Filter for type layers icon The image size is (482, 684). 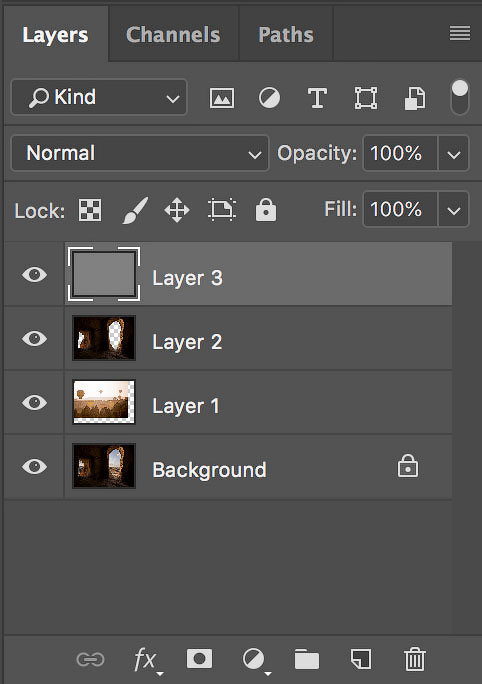pyautogui.click(x=317, y=98)
